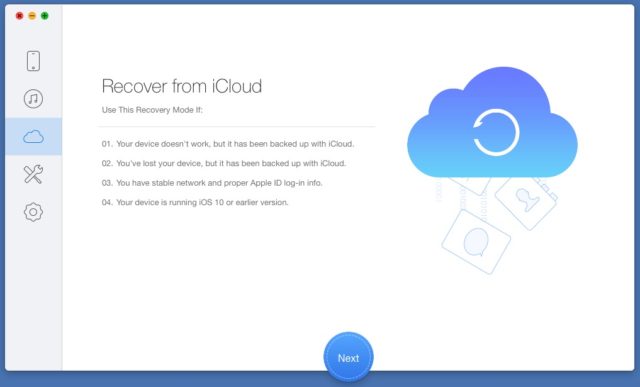Viewport: 640px width, 387px height.
Task: Select the iCloud recovery cloud icon in sidebar
Action: pos(33,136)
